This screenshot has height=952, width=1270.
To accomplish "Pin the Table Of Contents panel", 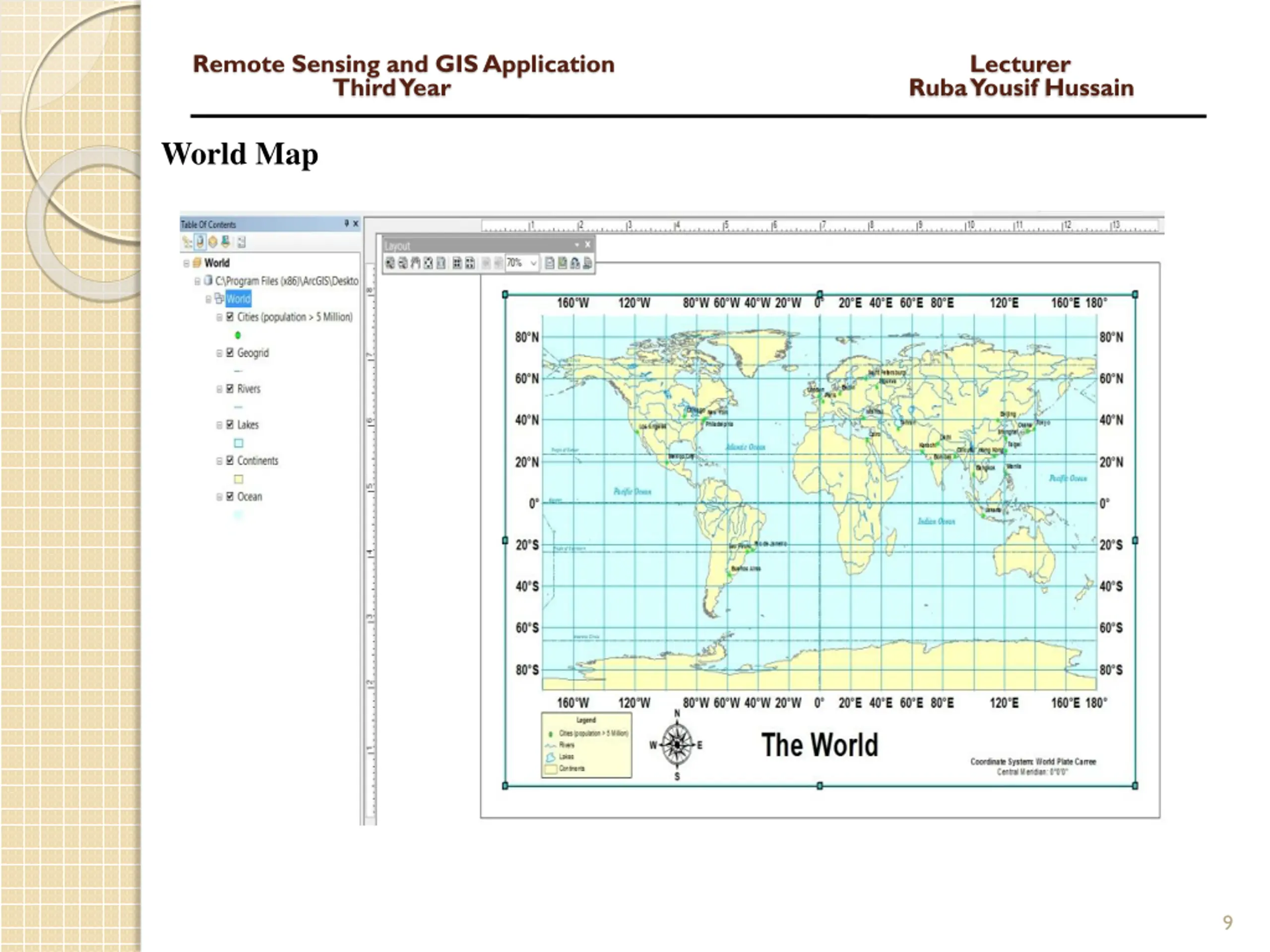I will pos(346,223).
